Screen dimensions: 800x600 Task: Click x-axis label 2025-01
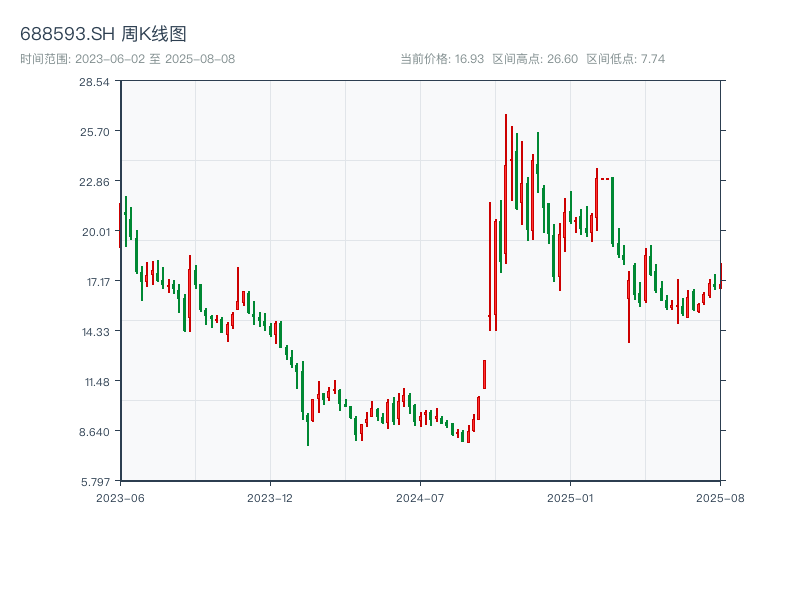tap(570, 498)
